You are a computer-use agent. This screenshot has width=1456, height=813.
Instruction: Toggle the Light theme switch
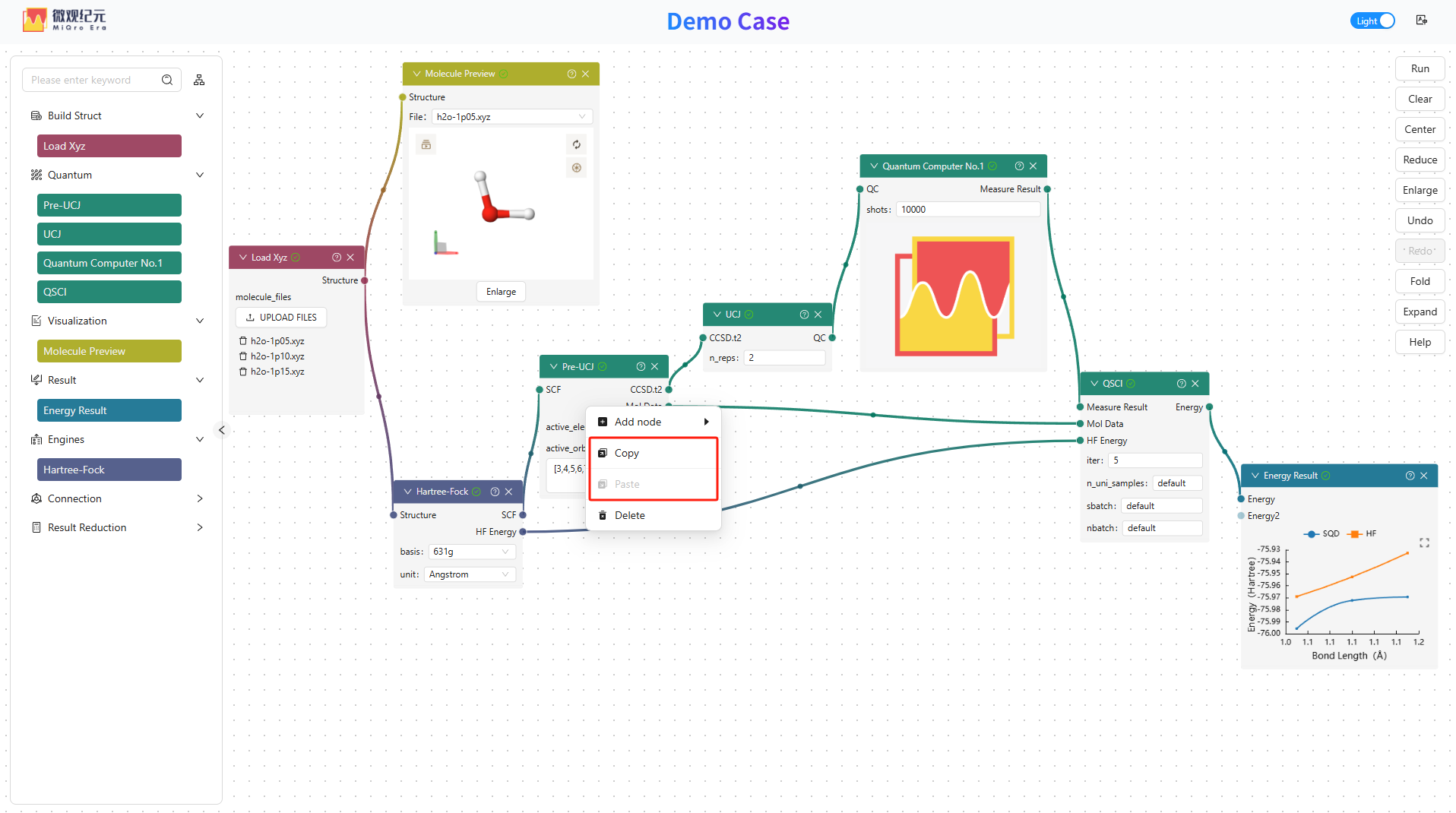(1373, 21)
